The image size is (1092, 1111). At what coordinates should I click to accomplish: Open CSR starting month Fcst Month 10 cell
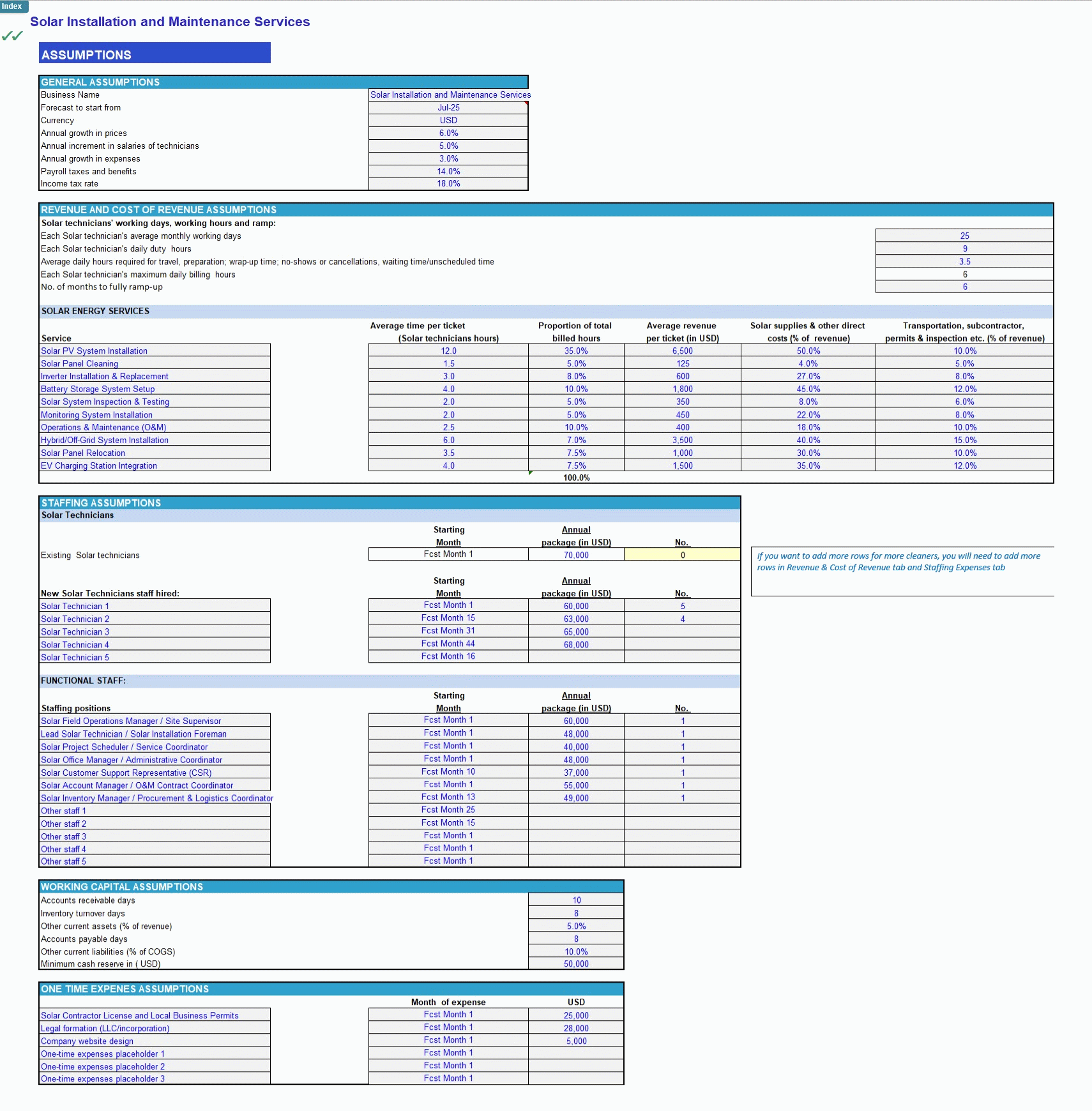[448, 772]
